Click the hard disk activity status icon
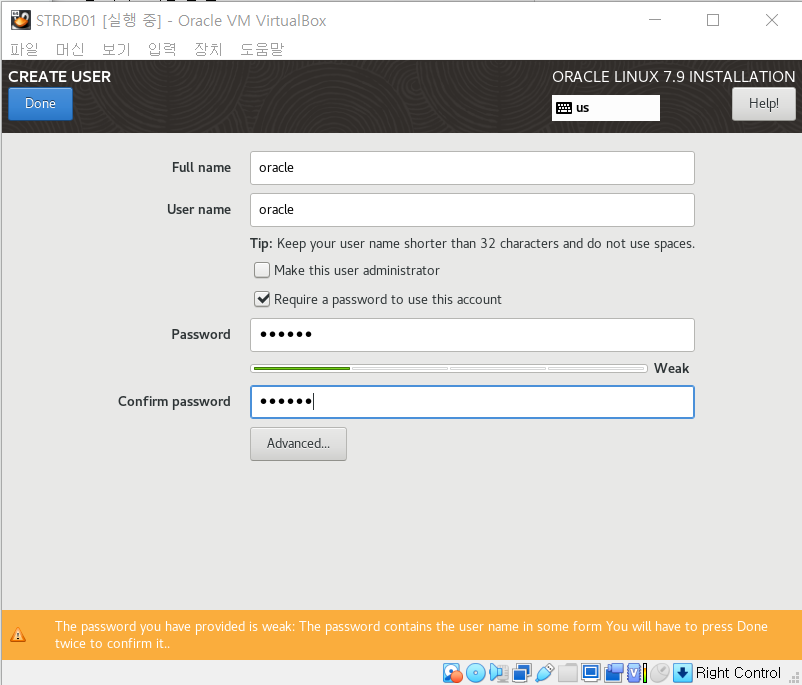802x685 pixels. pyautogui.click(x=453, y=673)
